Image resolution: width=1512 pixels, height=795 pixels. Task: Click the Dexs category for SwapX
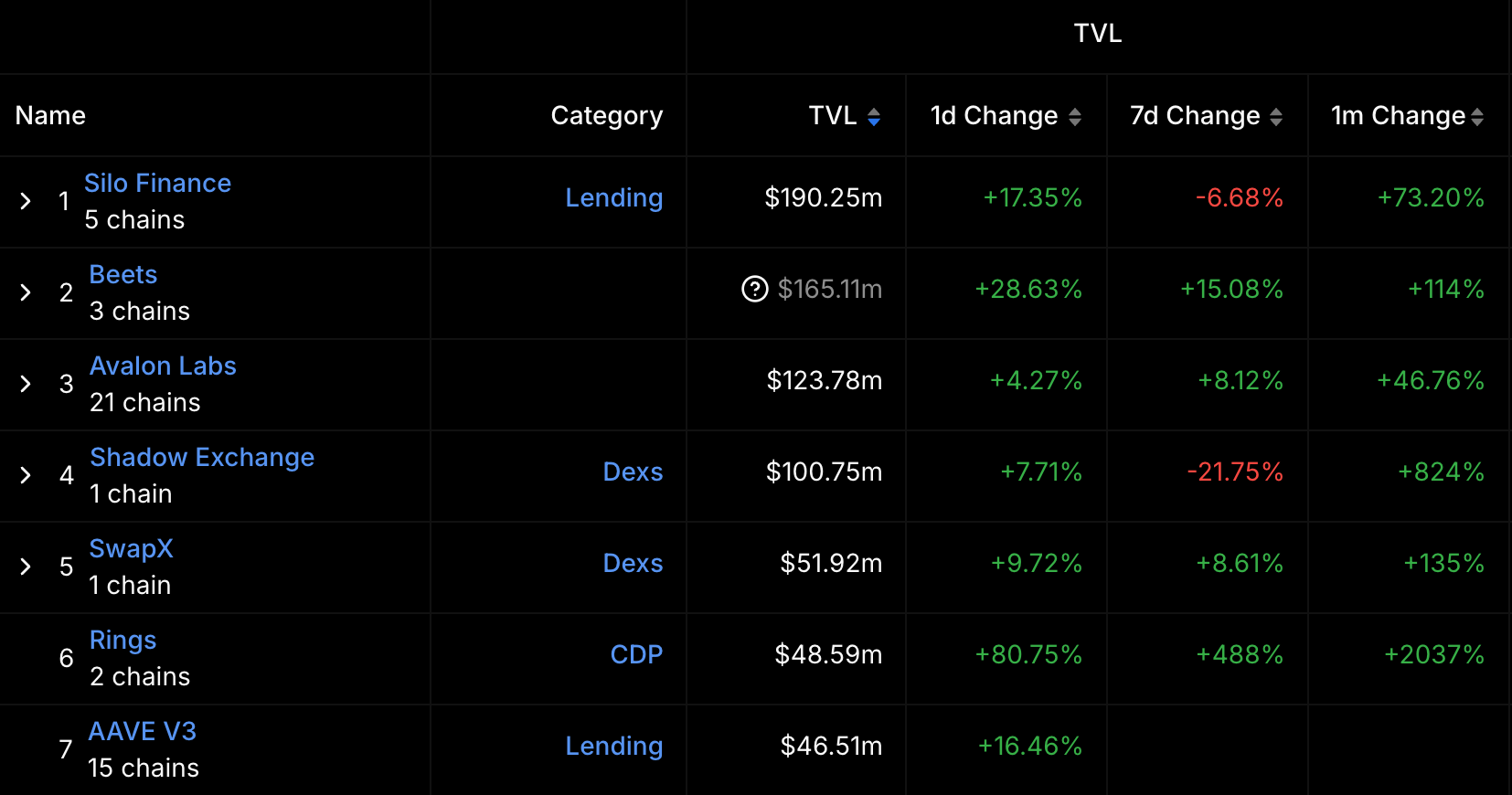pyautogui.click(x=634, y=563)
